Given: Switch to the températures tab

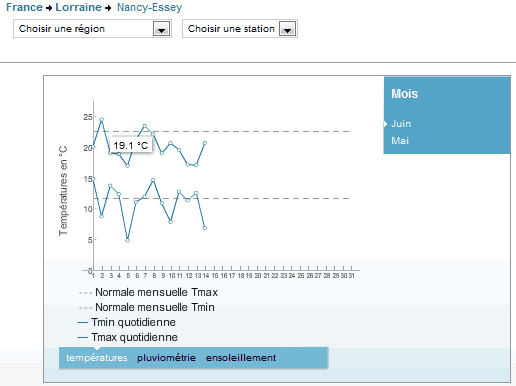Looking at the screenshot, I should (x=97, y=358).
